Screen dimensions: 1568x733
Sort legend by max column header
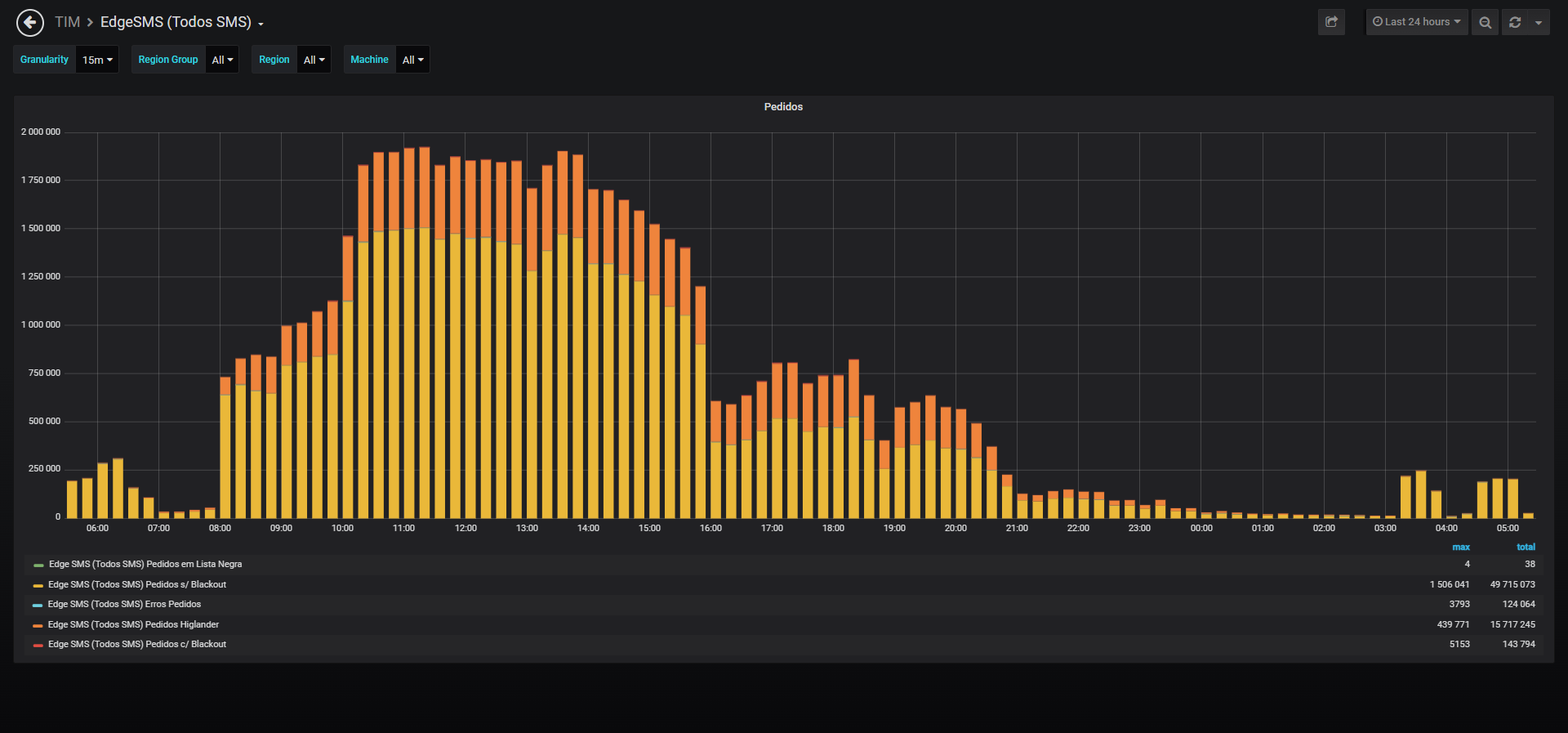pos(1461,548)
